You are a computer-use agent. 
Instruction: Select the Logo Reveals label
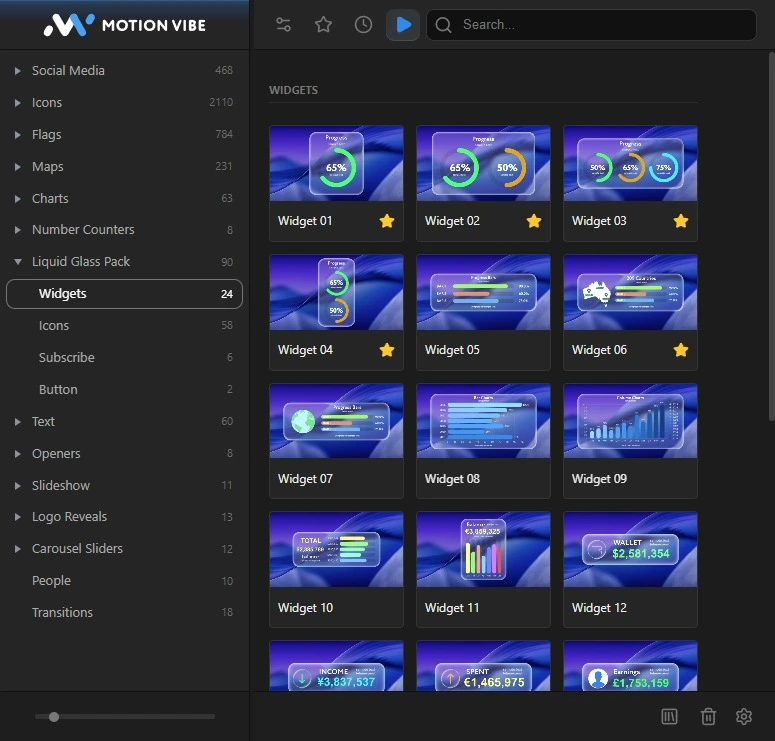pyautogui.click(x=69, y=517)
